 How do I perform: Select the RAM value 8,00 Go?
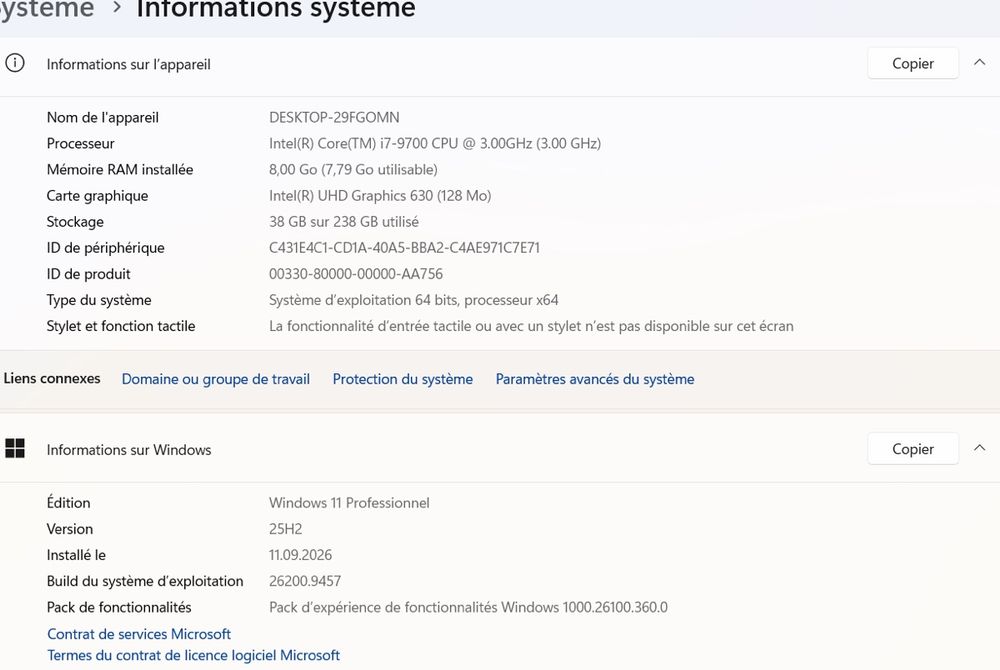353,170
